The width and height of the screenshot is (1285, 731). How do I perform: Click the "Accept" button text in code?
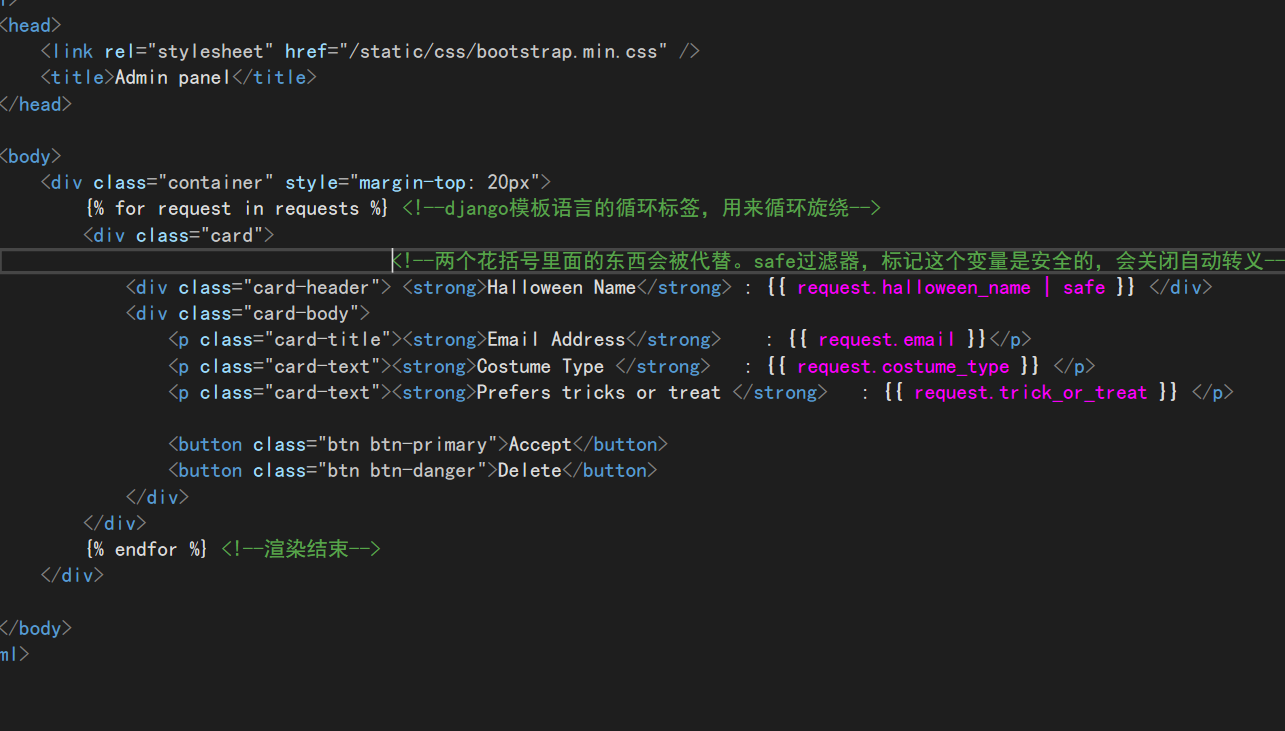coord(540,444)
